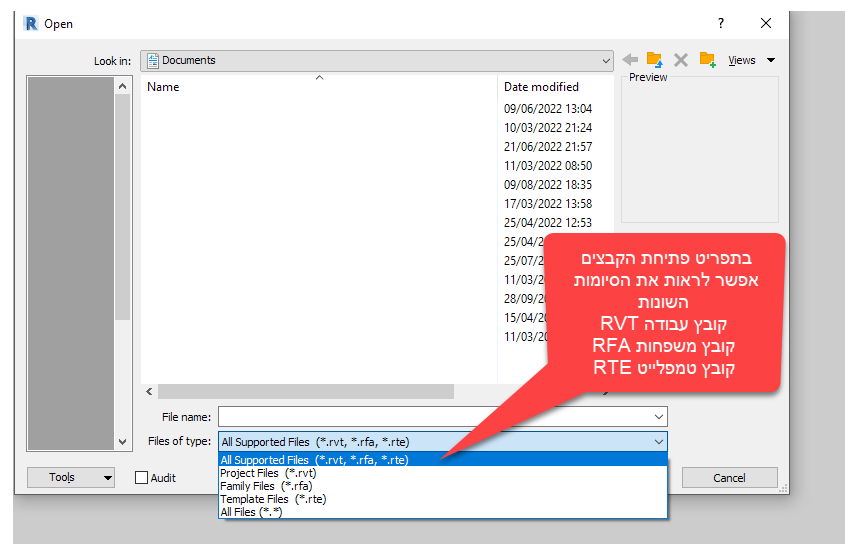Sort files by Date modified column
The width and height of the screenshot is (845, 544).
pyautogui.click(x=541, y=87)
